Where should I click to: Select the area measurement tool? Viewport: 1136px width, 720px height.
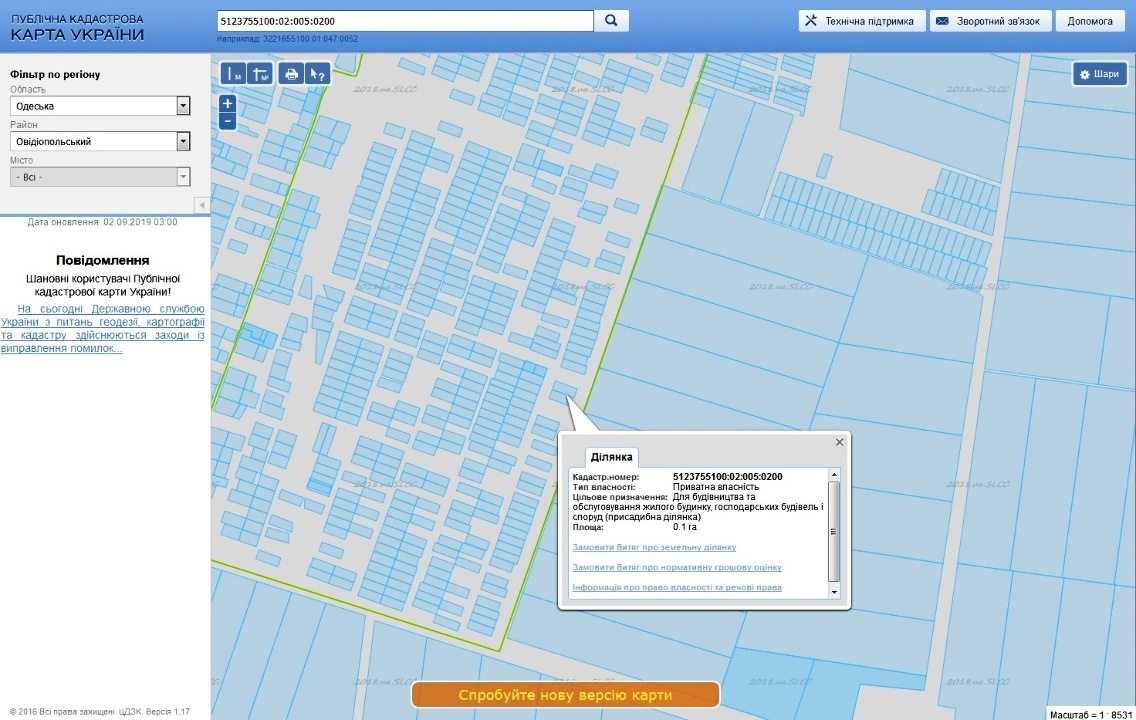260,73
